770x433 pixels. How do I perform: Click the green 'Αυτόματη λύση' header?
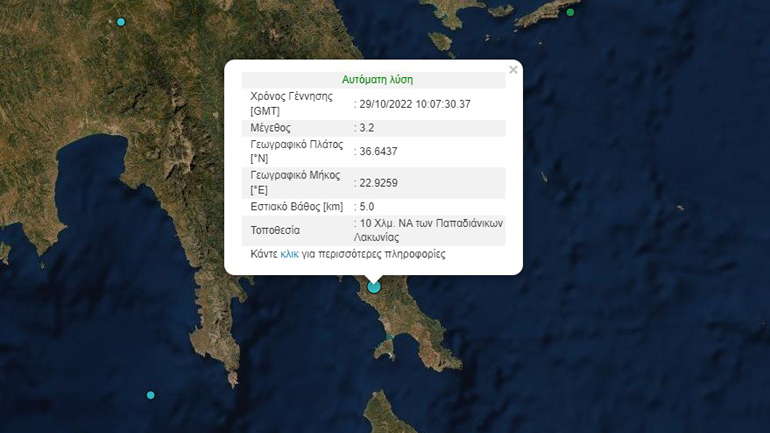377,79
